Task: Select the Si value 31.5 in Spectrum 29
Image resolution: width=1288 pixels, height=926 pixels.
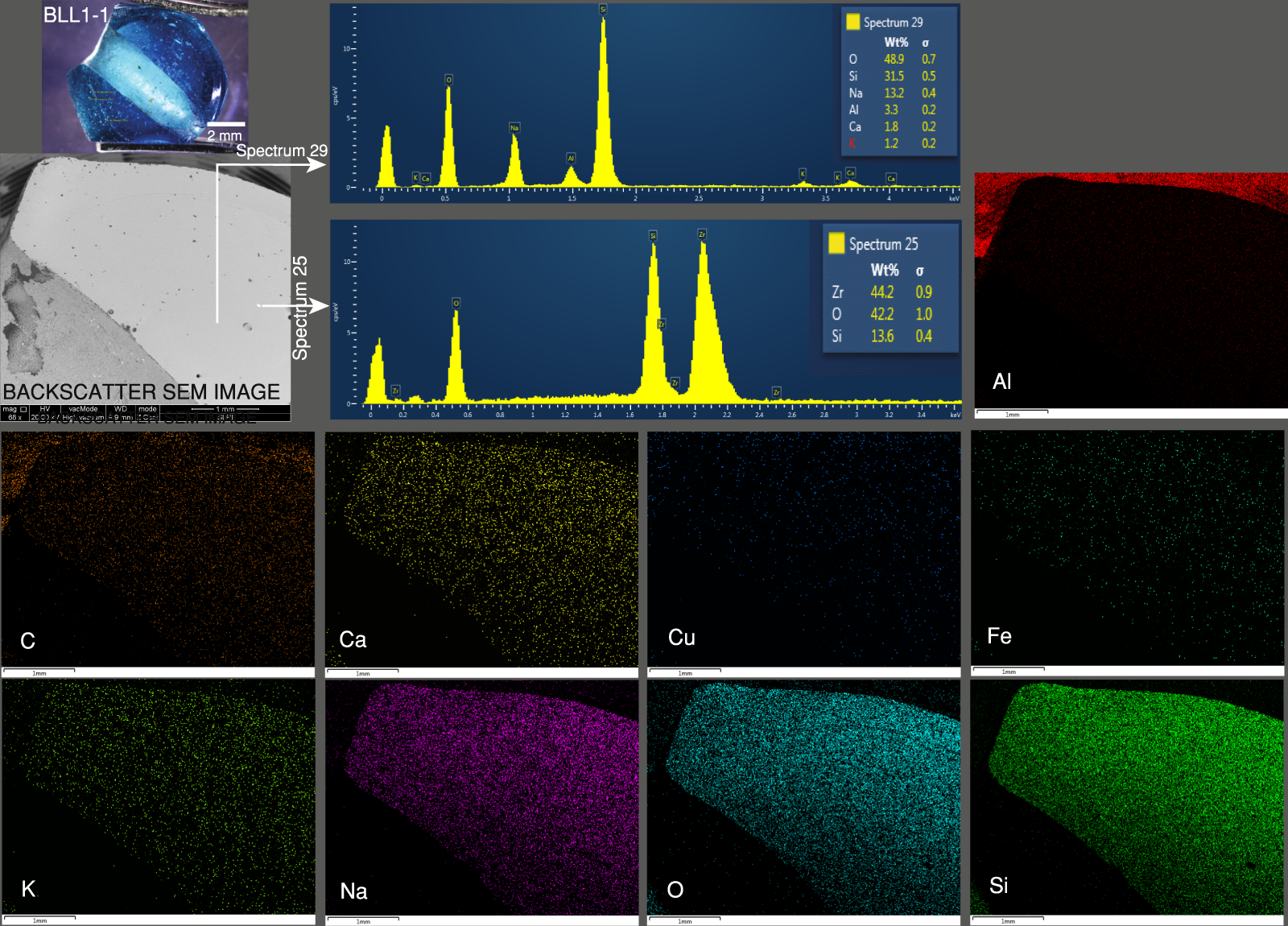Action: (894, 76)
